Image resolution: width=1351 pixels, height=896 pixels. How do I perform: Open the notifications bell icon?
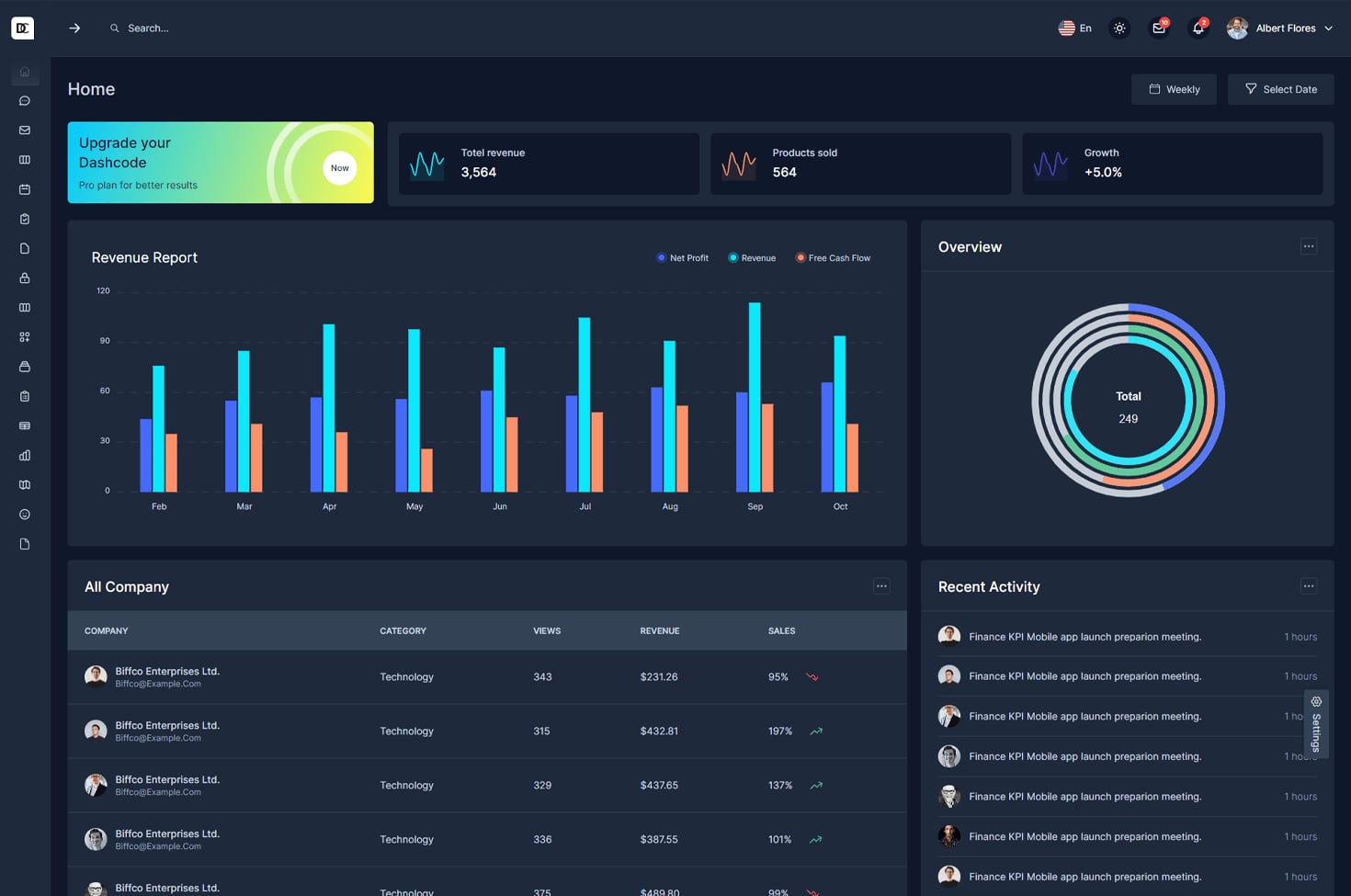[1198, 28]
